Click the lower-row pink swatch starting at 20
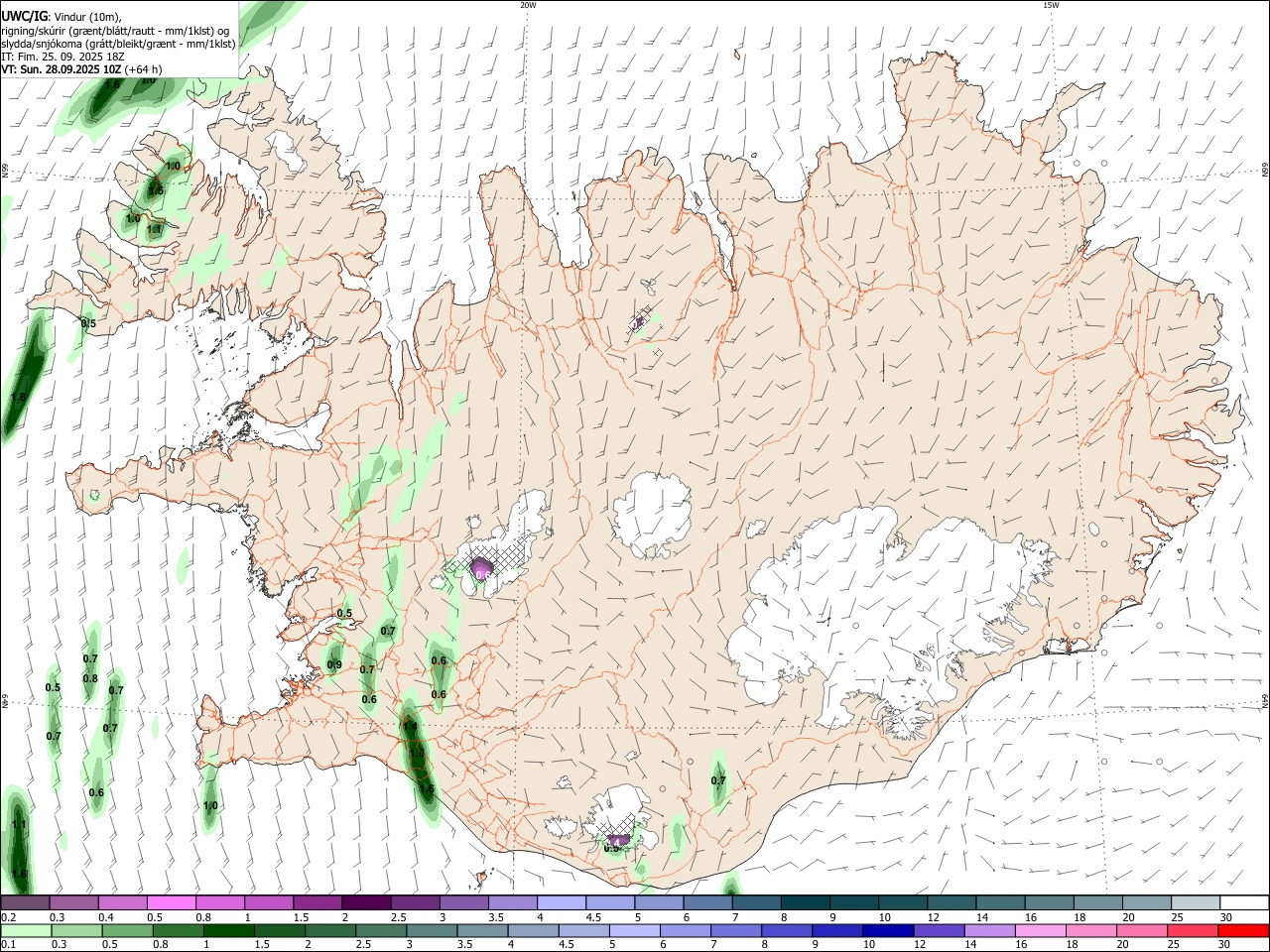Screen dimensions: 1270x952 pyautogui.click(x=1142, y=930)
